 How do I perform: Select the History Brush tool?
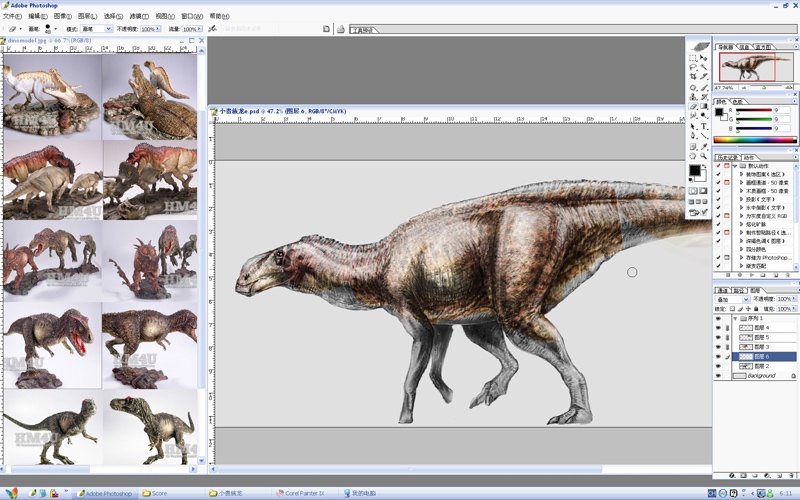(x=704, y=96)
